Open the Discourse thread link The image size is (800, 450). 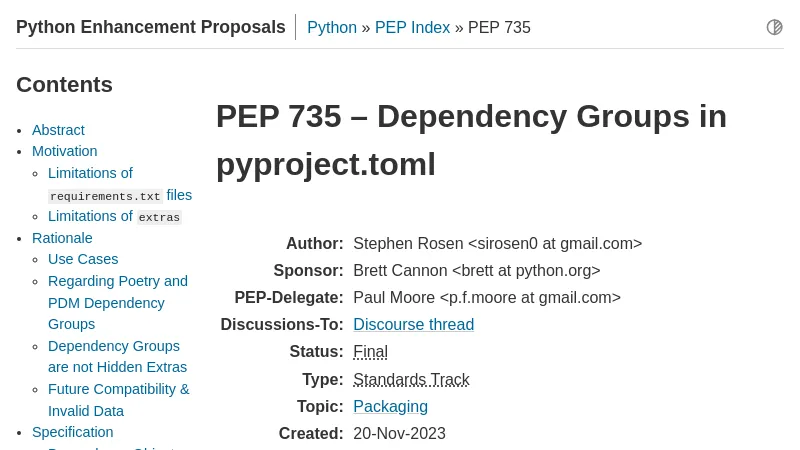[x=413, y=324]
